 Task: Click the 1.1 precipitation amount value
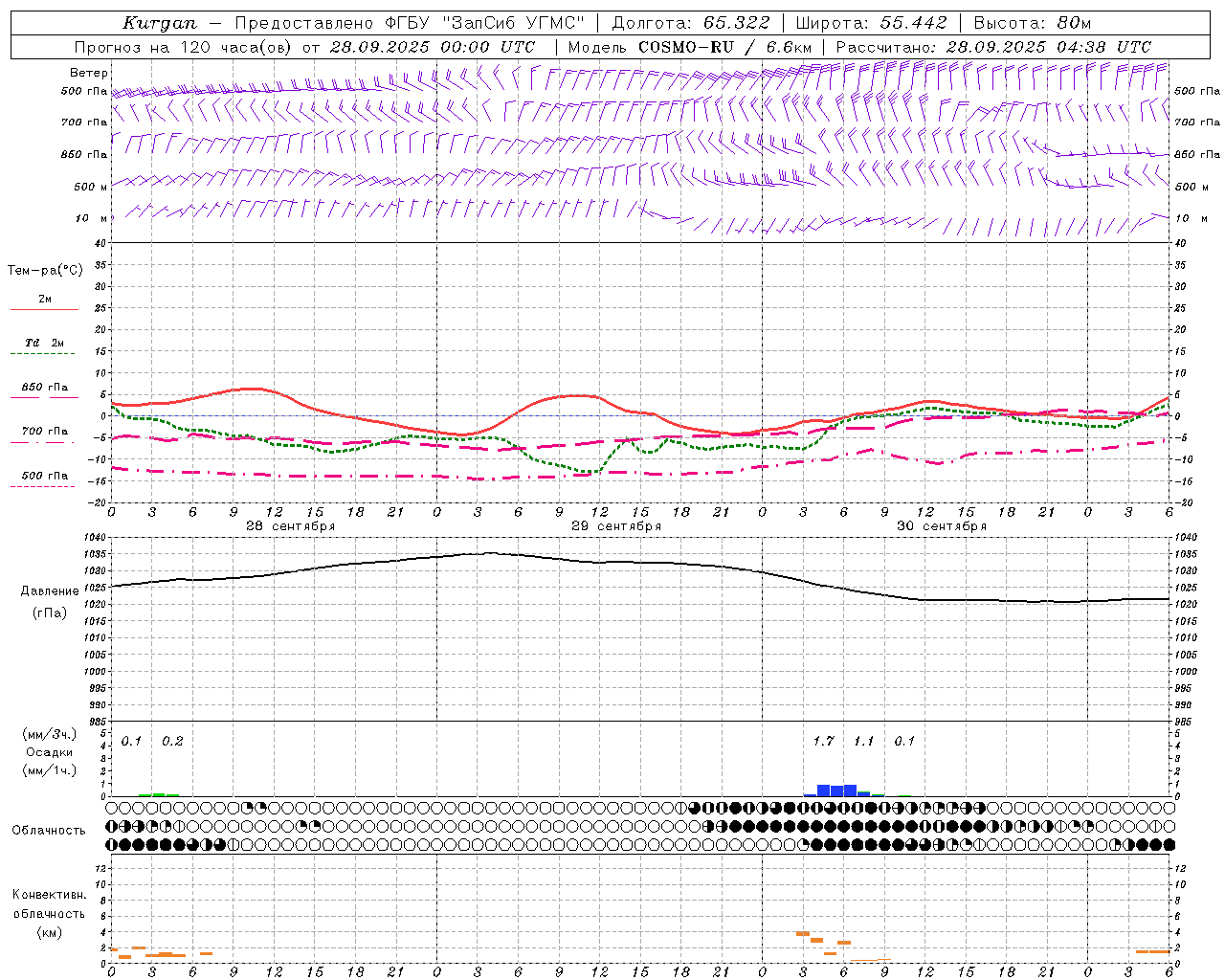tap(863, 742)
